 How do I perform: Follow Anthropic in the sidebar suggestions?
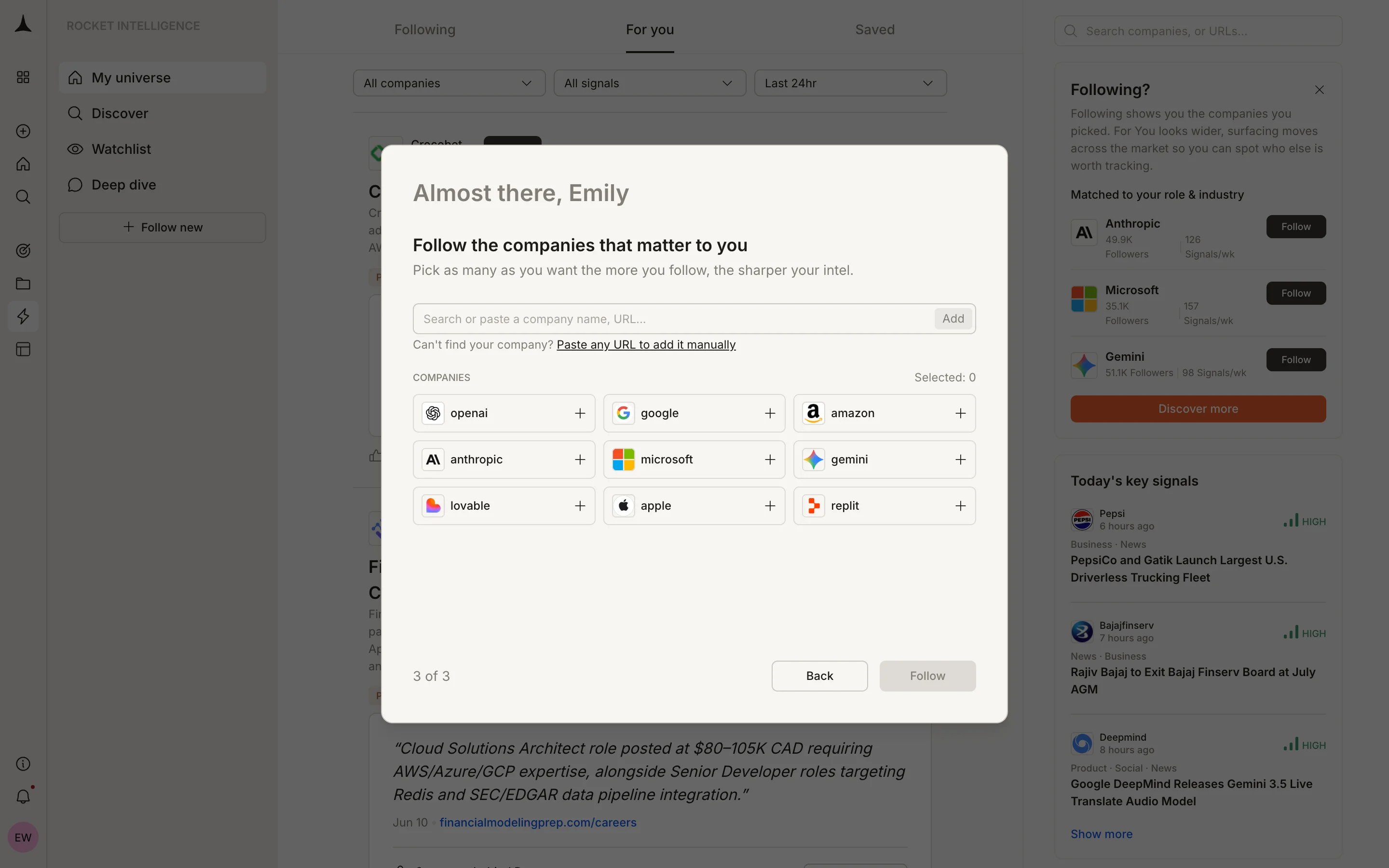coord(1295,227)
